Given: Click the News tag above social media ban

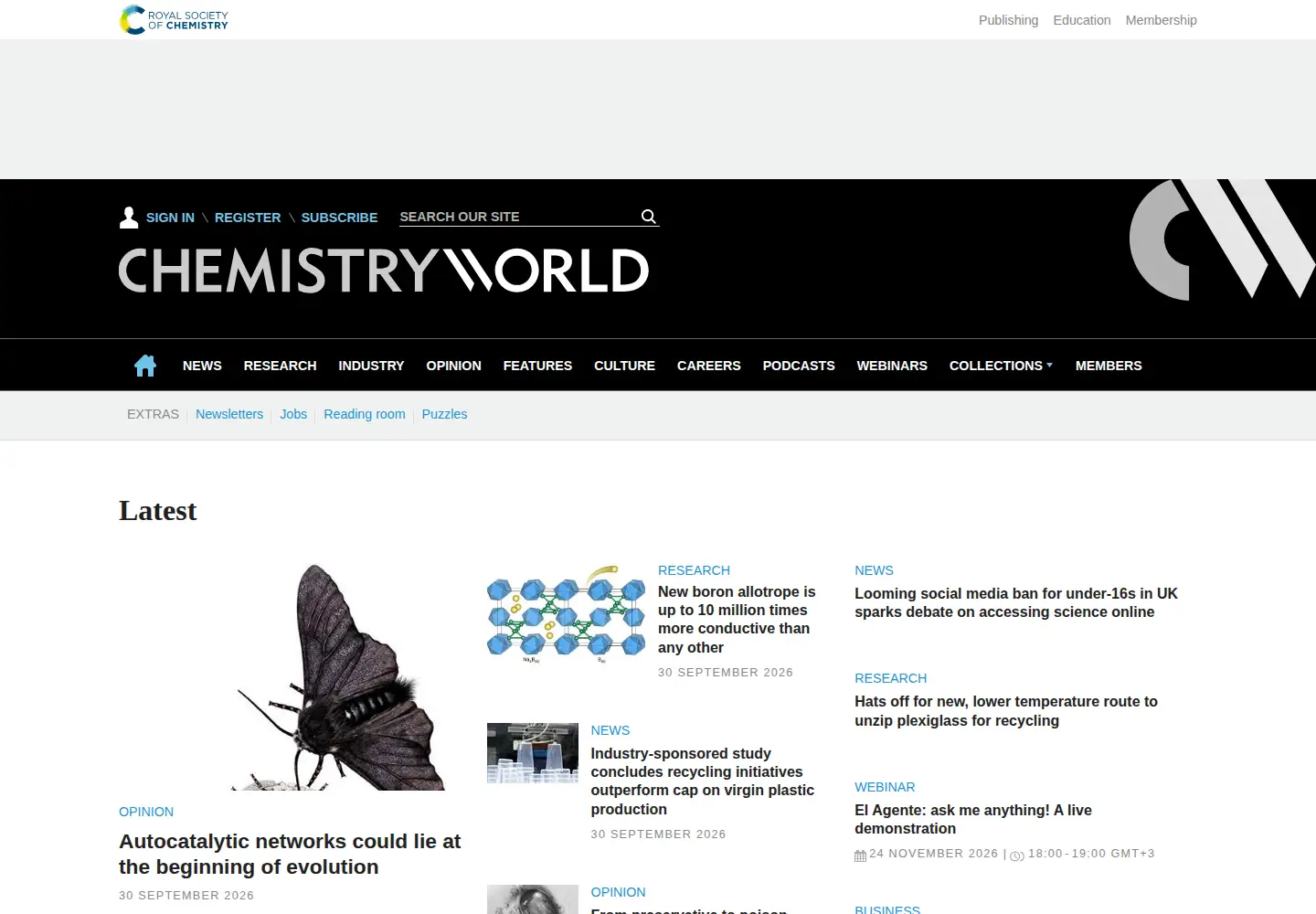Looking at the screenshot, I should 874,570.
